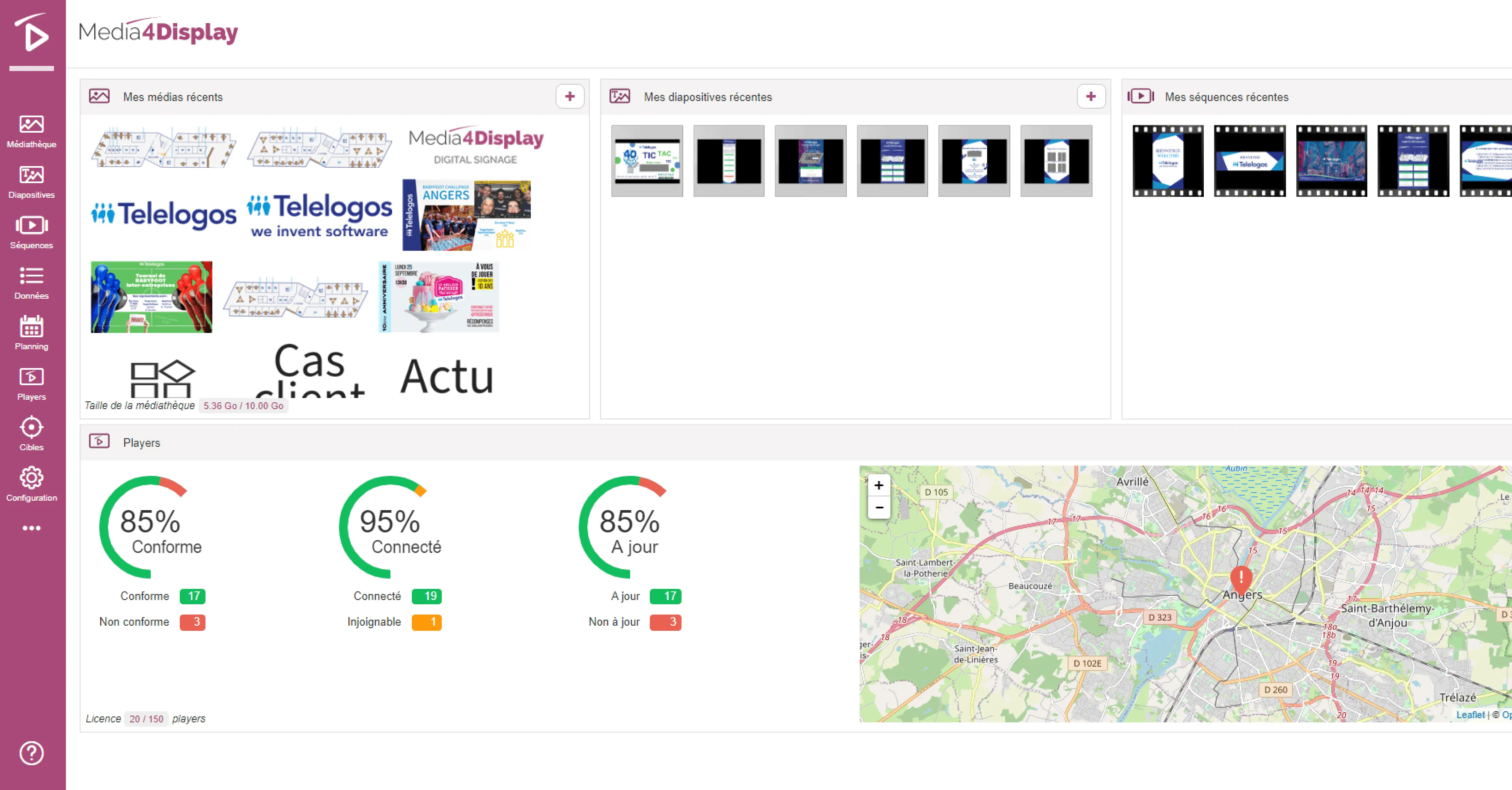Show more sidebar options with the dots

[x=32, y=528]
